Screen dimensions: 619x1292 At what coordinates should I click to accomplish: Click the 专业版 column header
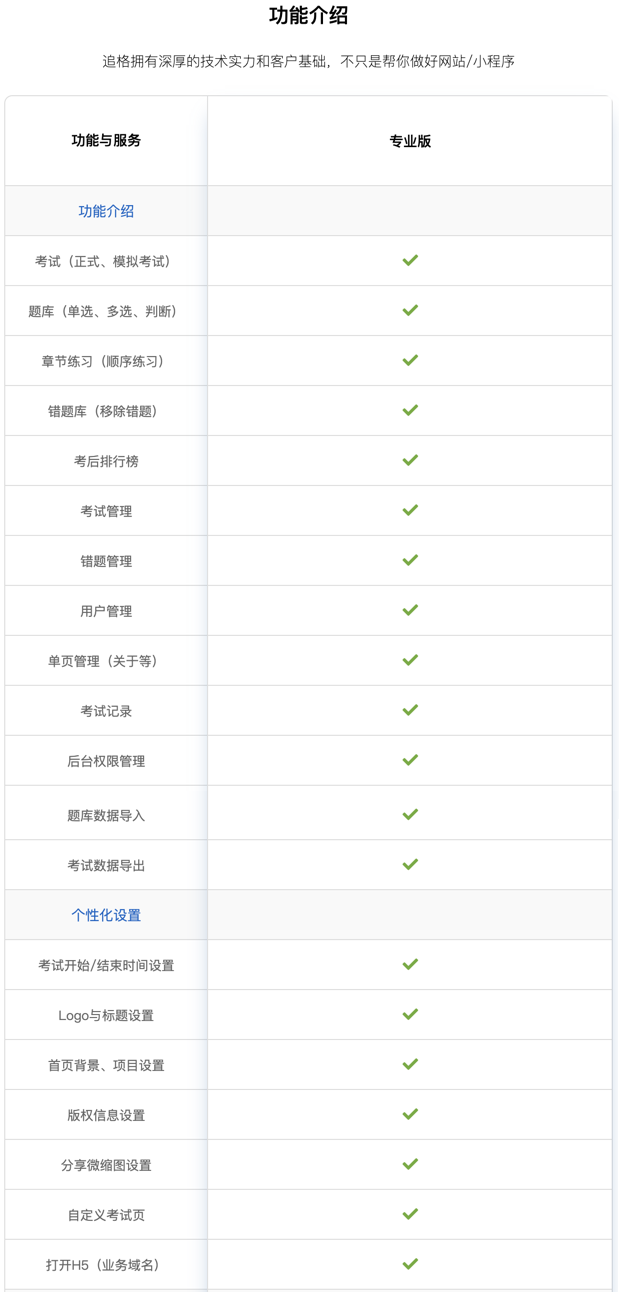(410, 141)
